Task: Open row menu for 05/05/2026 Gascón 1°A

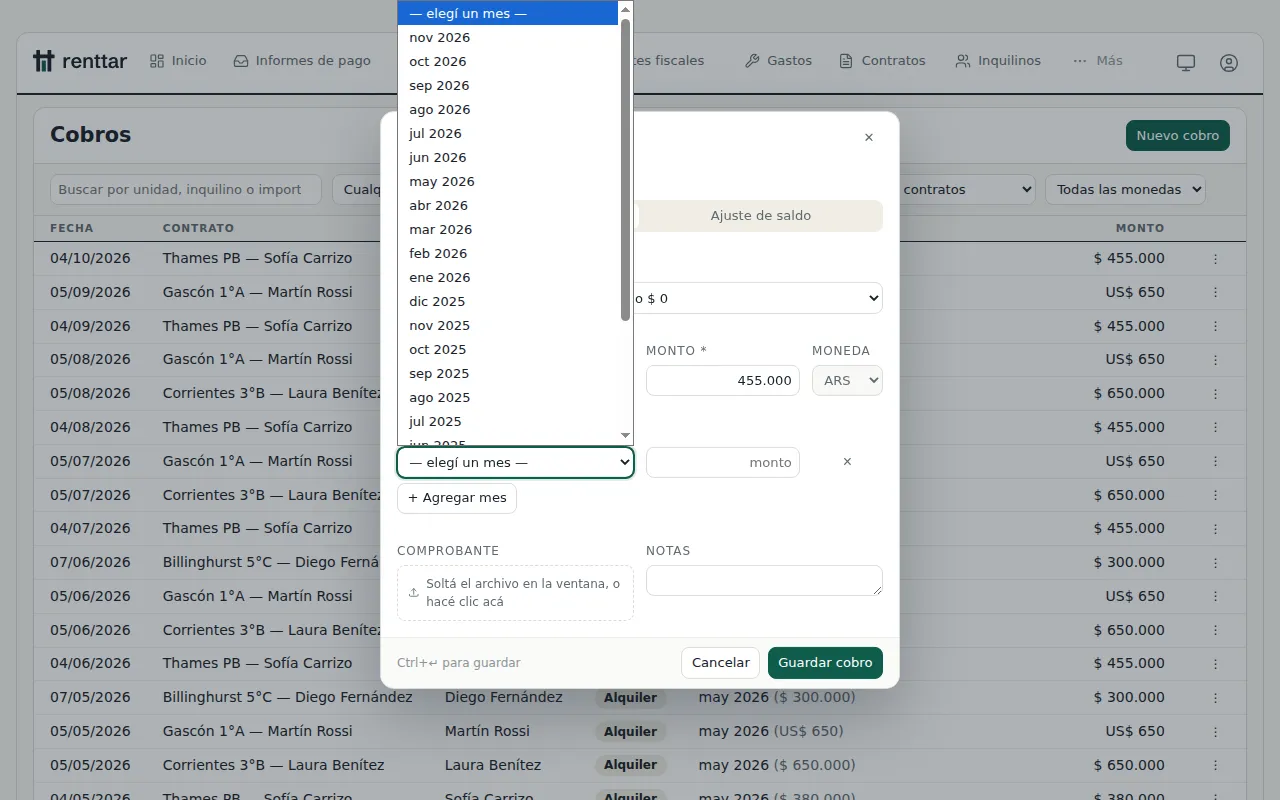Action: click(x=1216, y=731)
